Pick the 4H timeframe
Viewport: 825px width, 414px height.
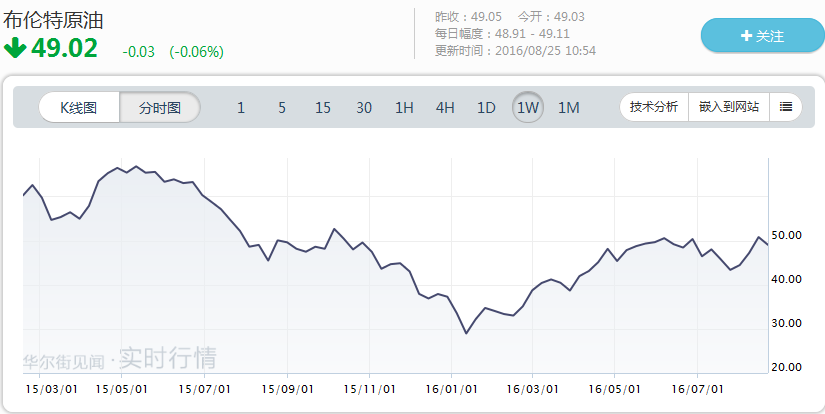click(x=445, y=108)
